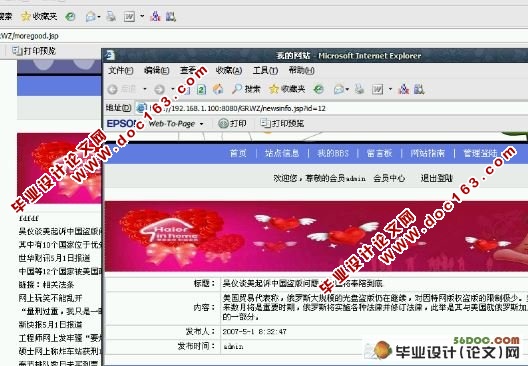Click Haier in home banner in front window
The image size is (528, 366).
[x=317, y=236]
